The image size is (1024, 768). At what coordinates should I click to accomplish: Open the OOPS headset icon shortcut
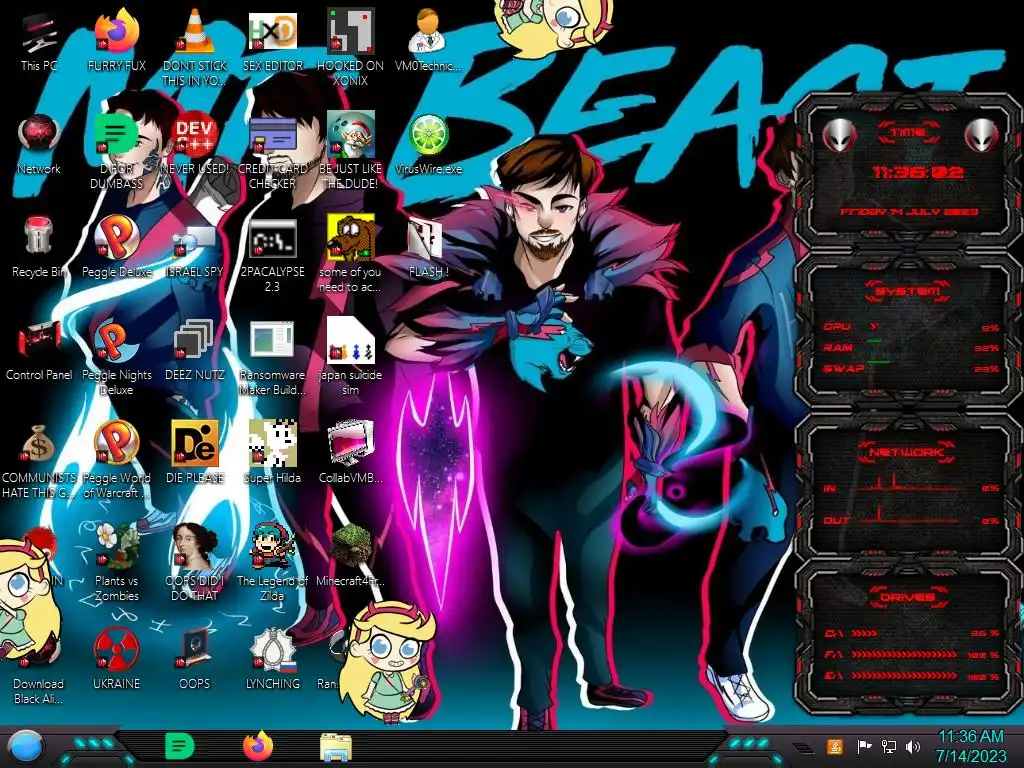point(195,660)
